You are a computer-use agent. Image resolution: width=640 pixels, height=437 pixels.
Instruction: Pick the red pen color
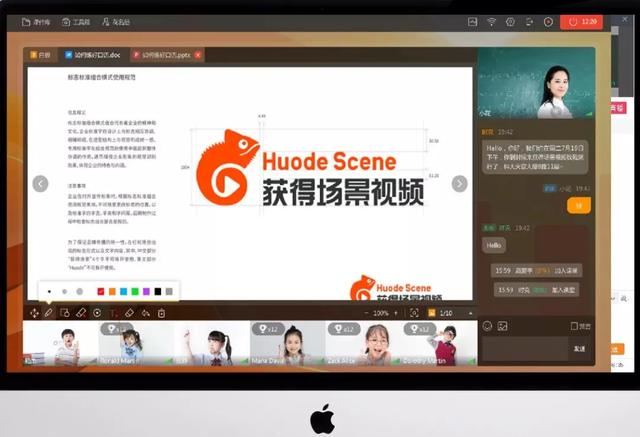(x=101, y=291)
